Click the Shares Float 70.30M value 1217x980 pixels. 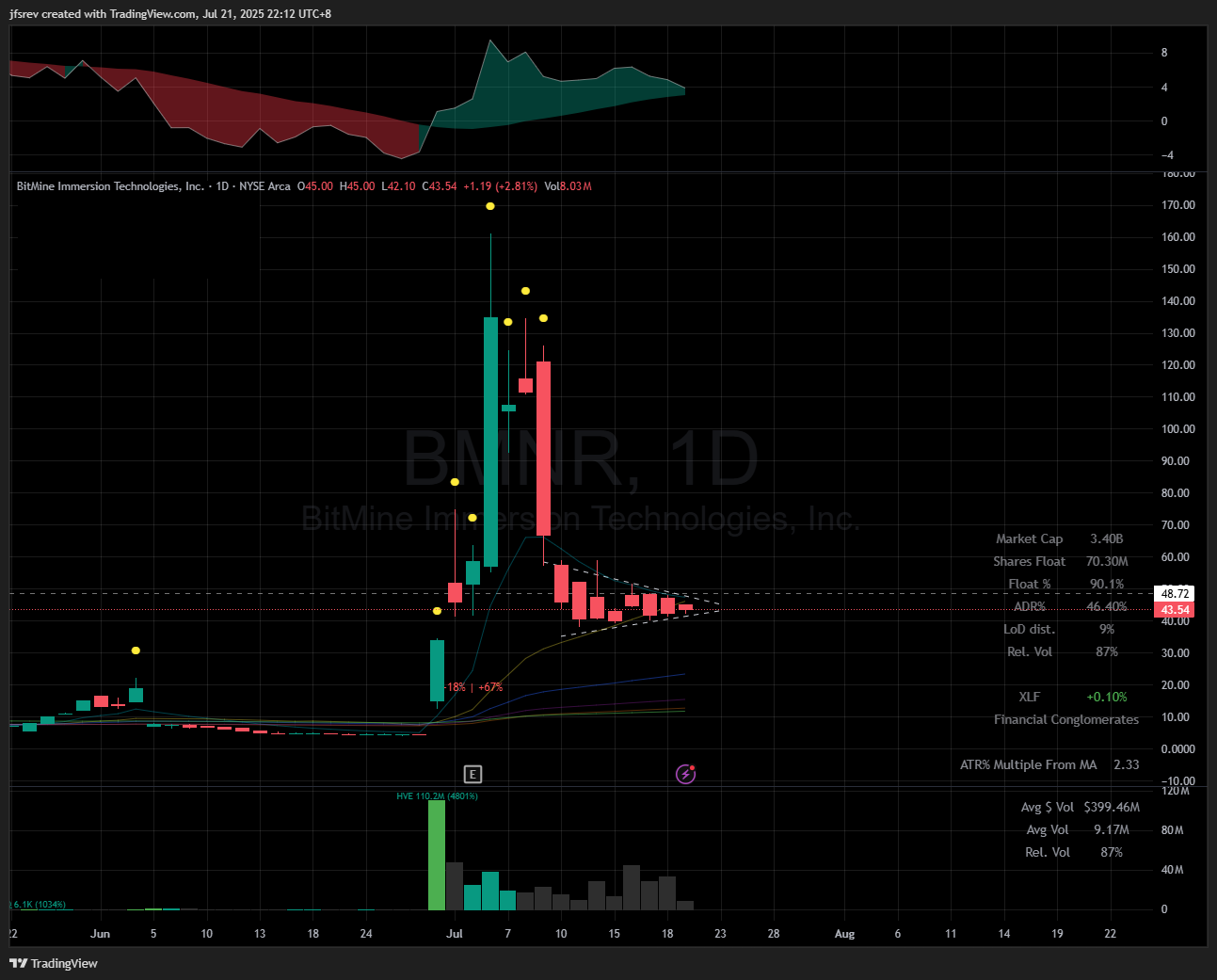tap(1107, 562)
